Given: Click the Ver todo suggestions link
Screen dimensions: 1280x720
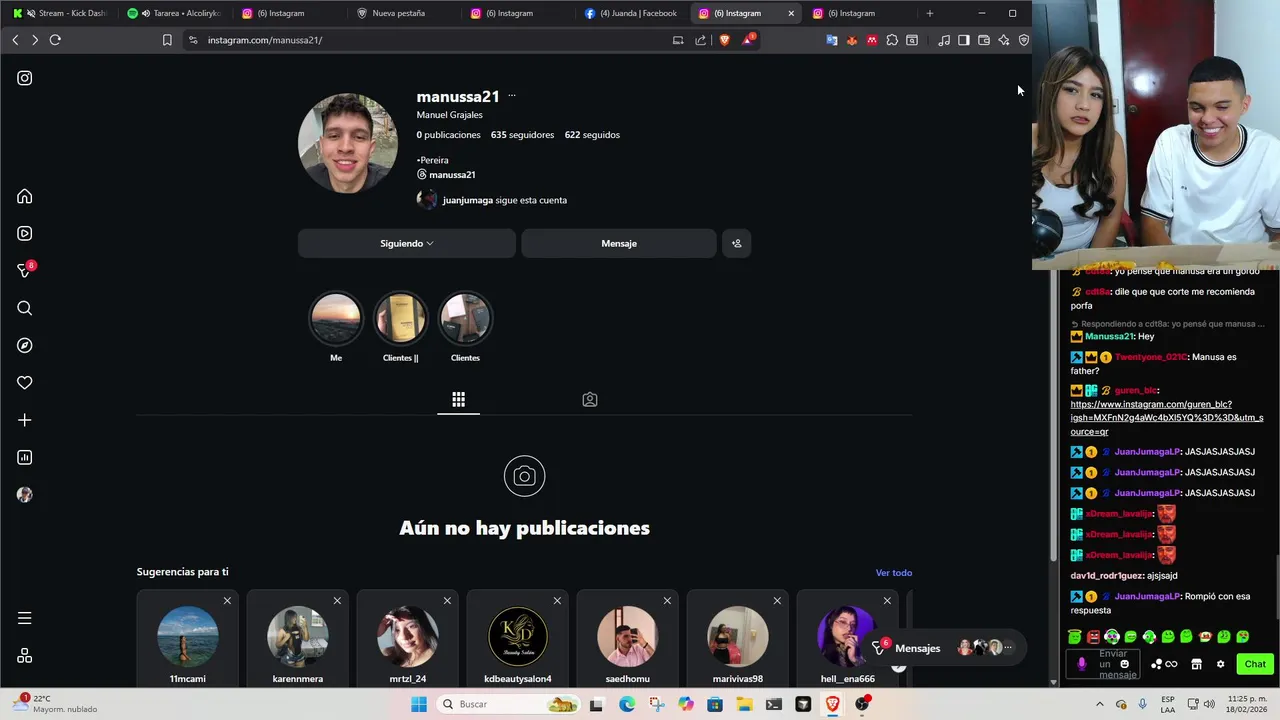Looking at the screenshot, I should pos(893,573).
